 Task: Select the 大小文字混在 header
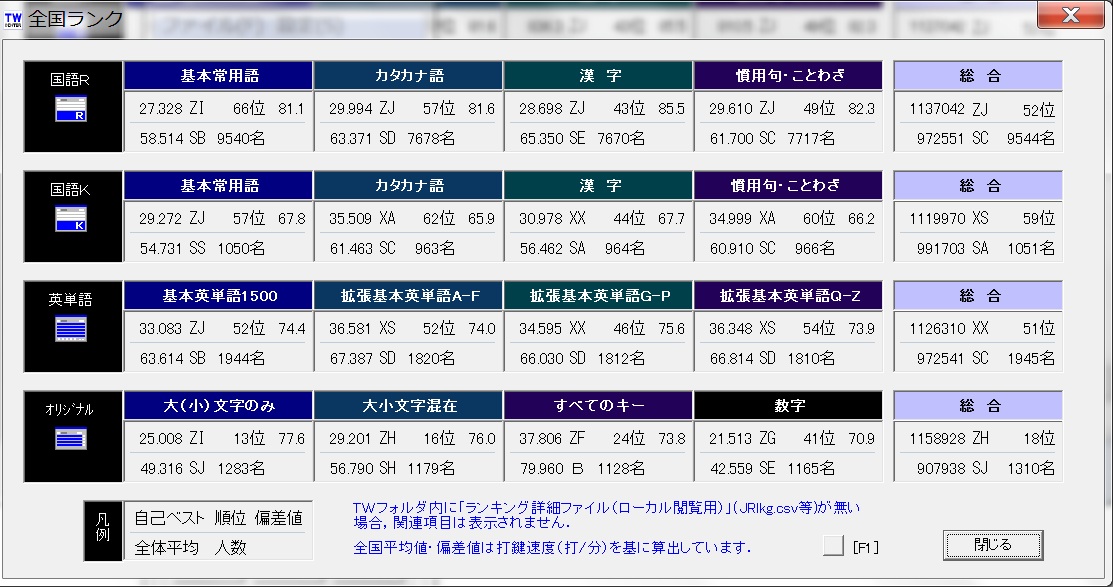pyautogui.click(x=408, y=406)
